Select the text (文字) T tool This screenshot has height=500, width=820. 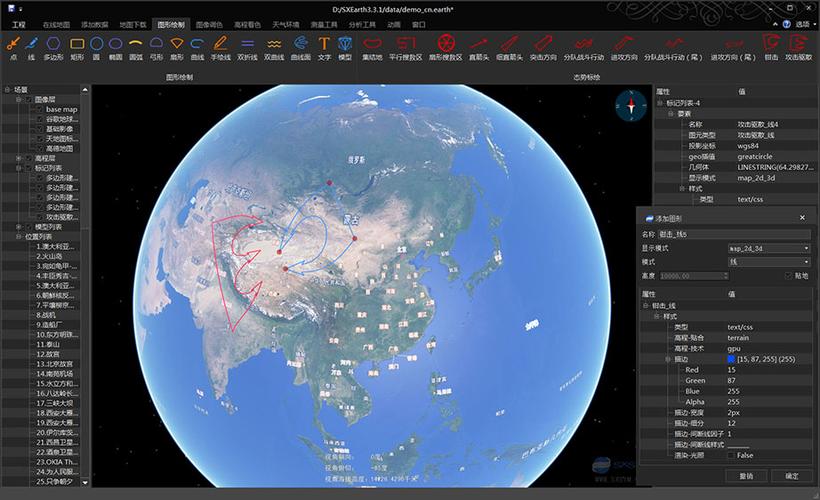pos(324,48)
